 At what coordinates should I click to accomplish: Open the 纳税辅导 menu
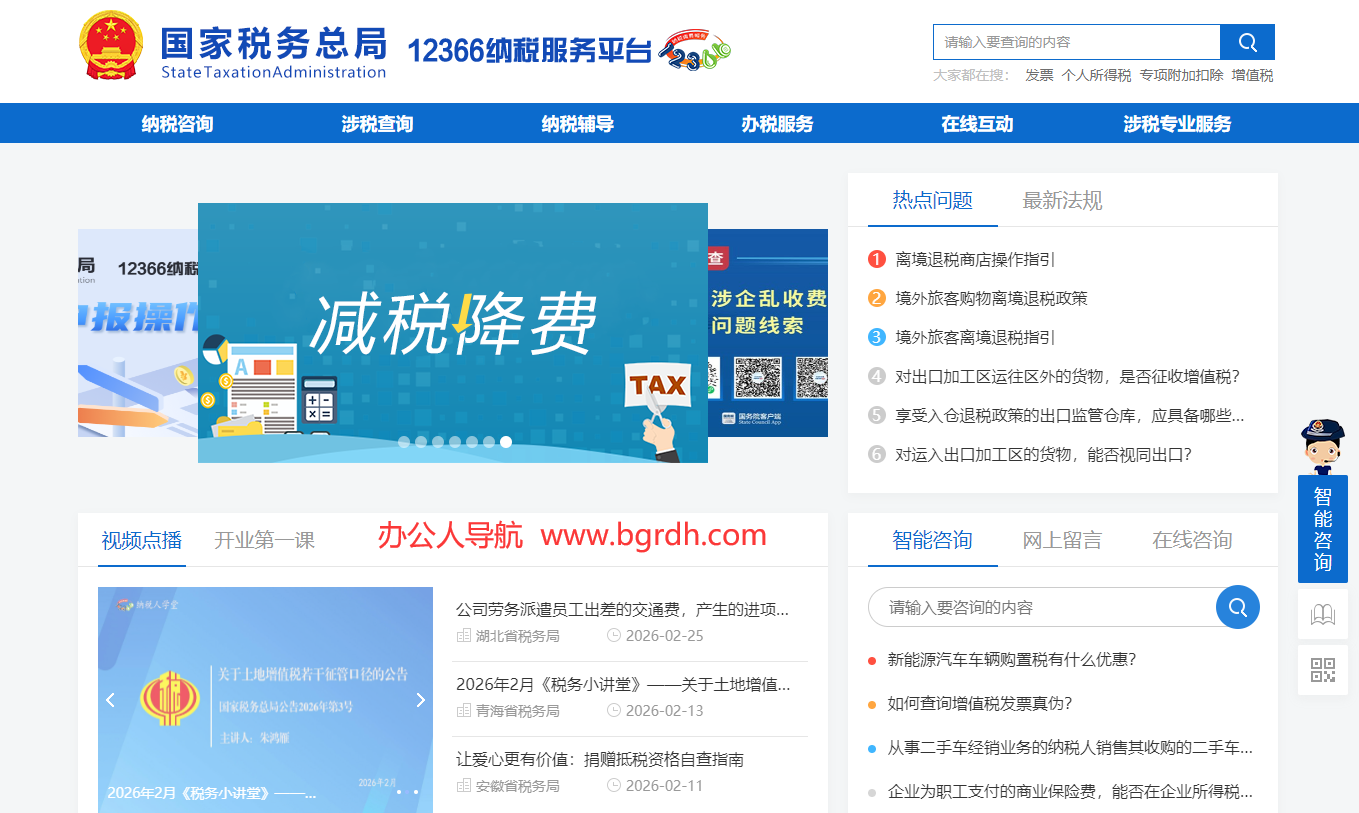click(x=577, y=124)
